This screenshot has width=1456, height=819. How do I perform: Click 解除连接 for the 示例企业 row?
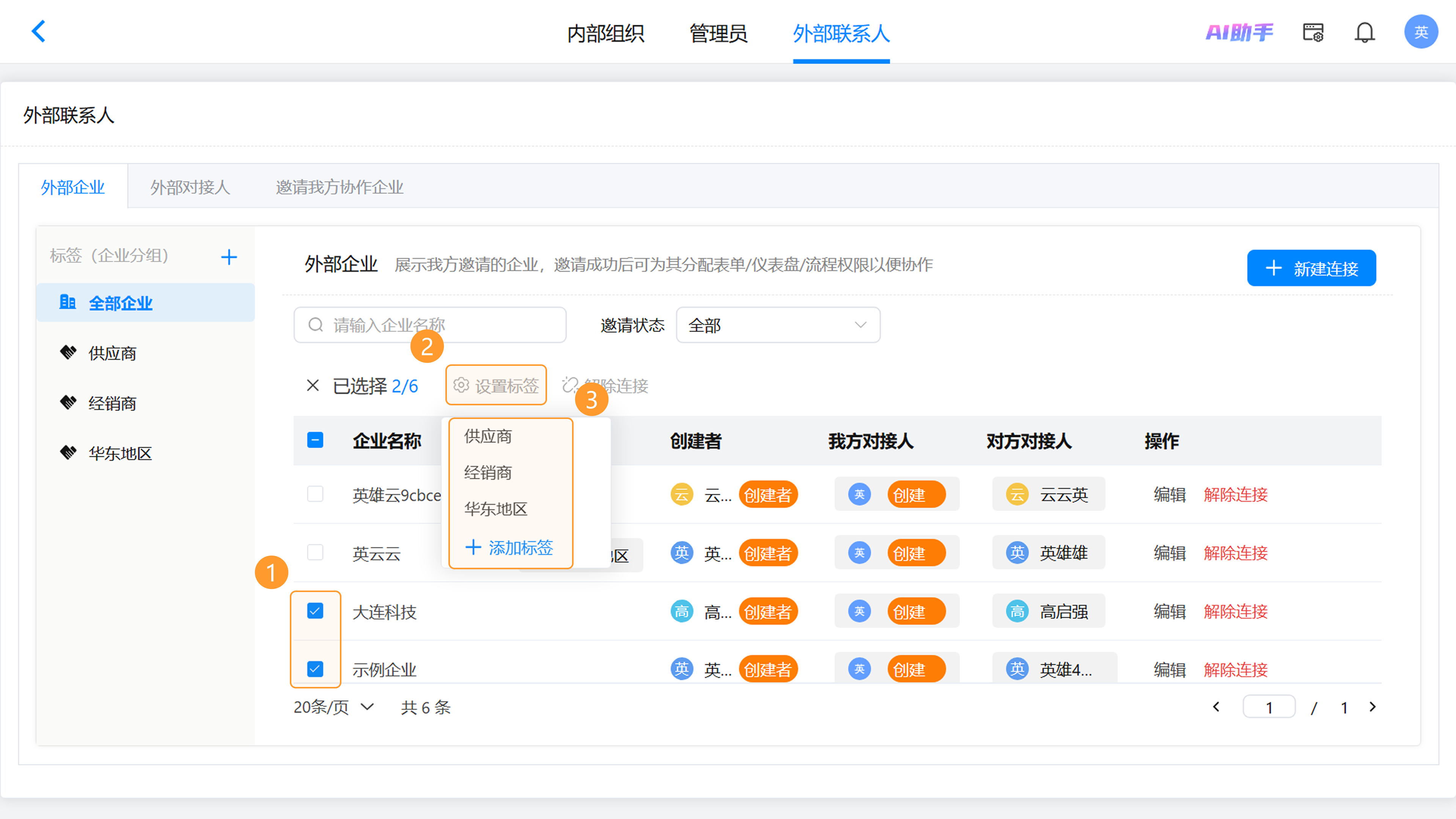click(x=1236, y=670)
